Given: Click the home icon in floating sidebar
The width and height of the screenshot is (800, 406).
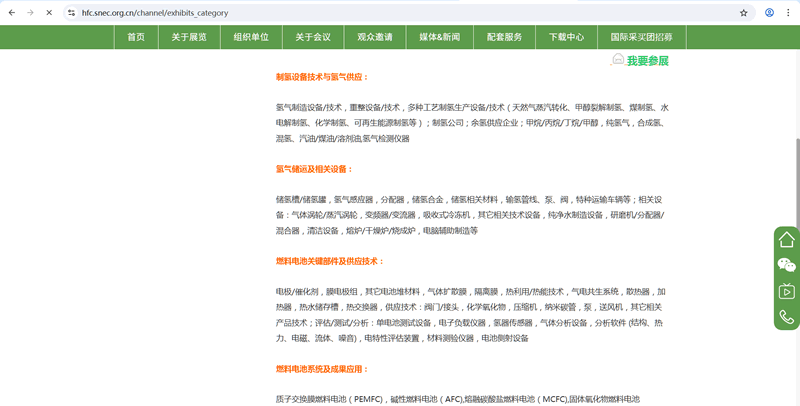Looking at the screenshot, I should (x=786, y=239).
